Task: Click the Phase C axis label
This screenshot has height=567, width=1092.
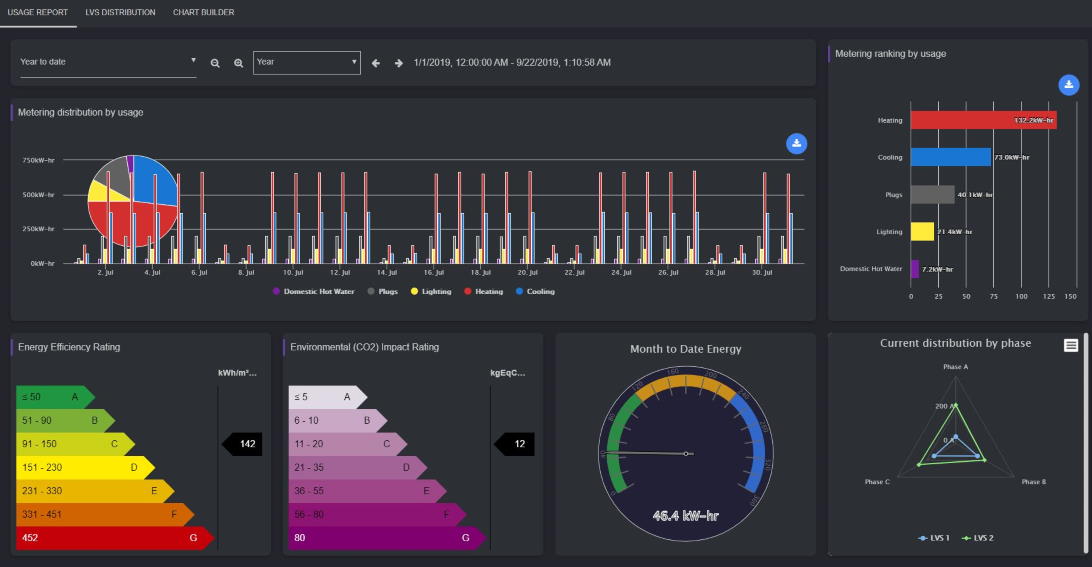Action: tap(877, 482)
